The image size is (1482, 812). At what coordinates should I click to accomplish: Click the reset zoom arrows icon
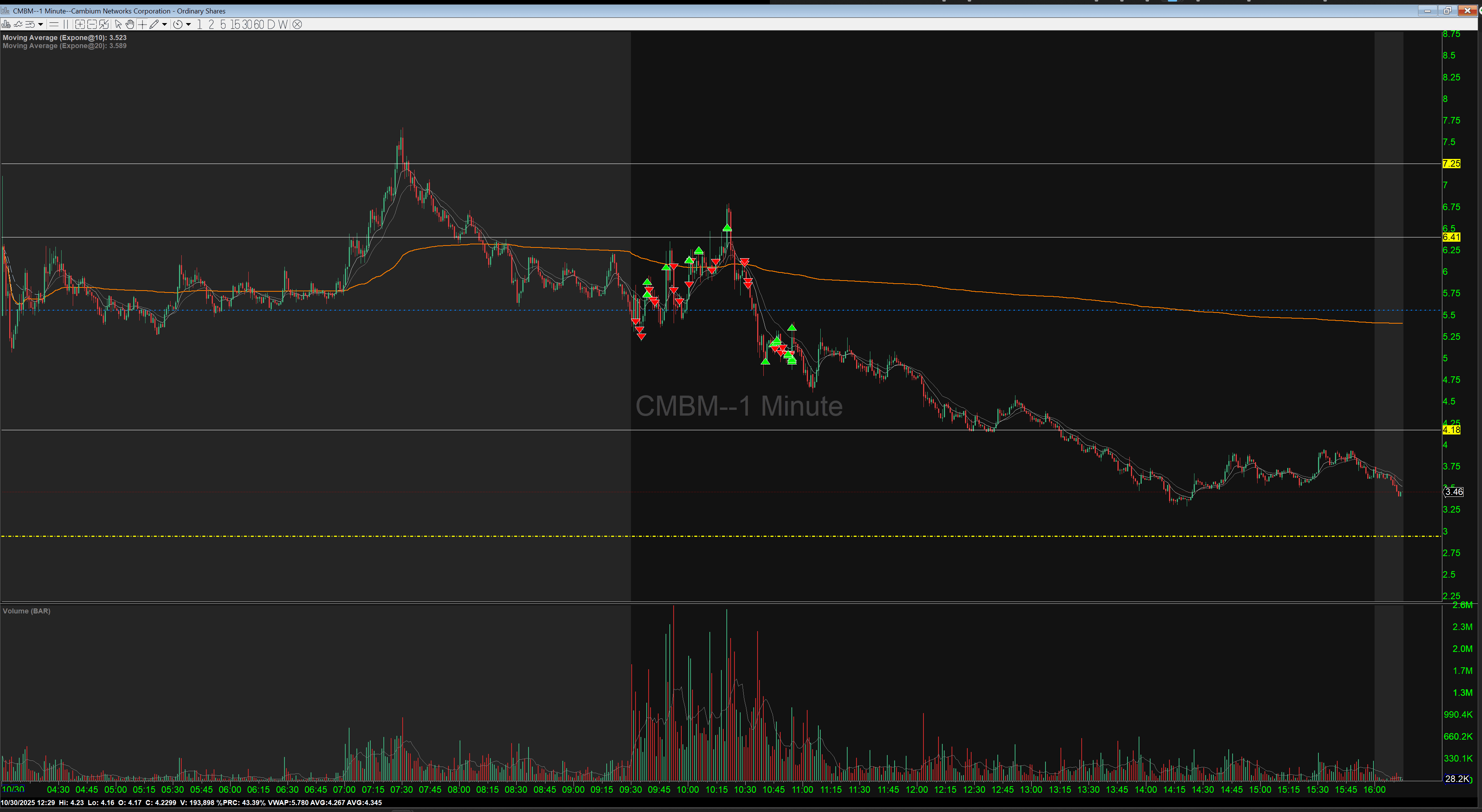104,25
